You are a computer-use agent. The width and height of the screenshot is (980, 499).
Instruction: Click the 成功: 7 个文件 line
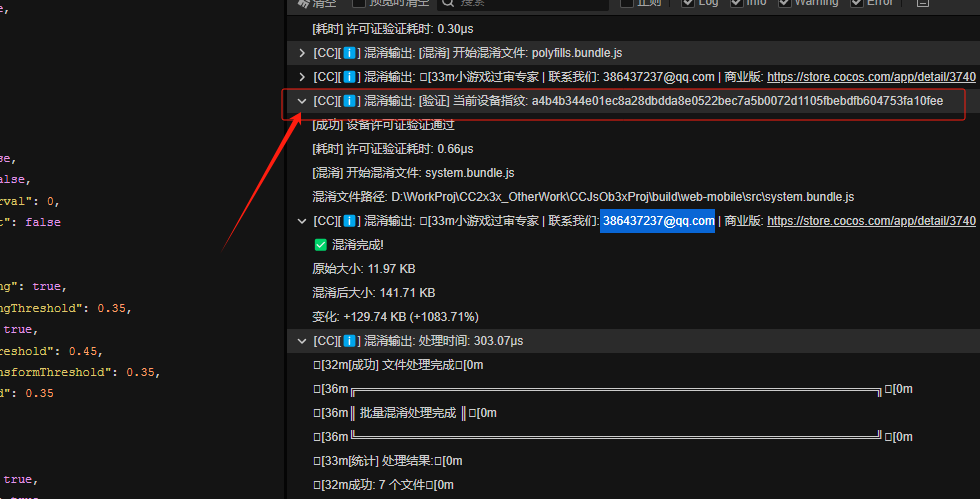pos(383,485)
